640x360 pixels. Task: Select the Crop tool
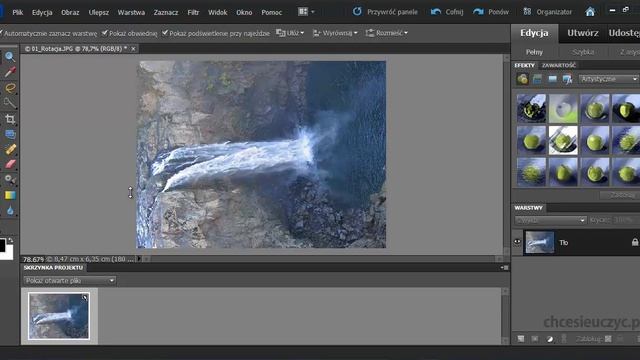point(10,119)
